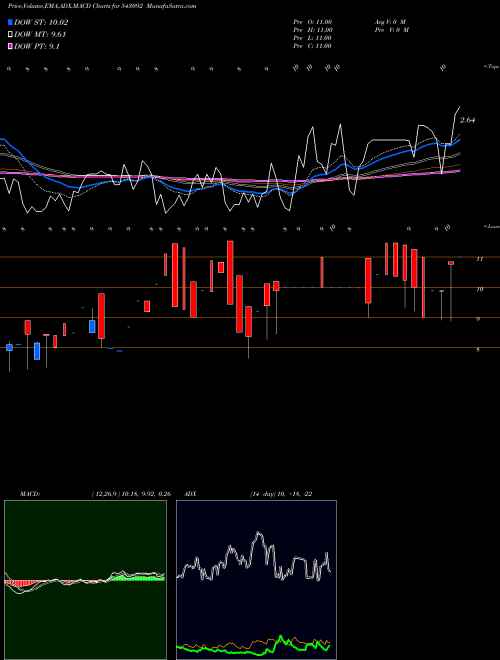Click the '<Lows' marker label
Image resolution: width=500 pixels, height=660 pixels.
[x=491, y=226]
